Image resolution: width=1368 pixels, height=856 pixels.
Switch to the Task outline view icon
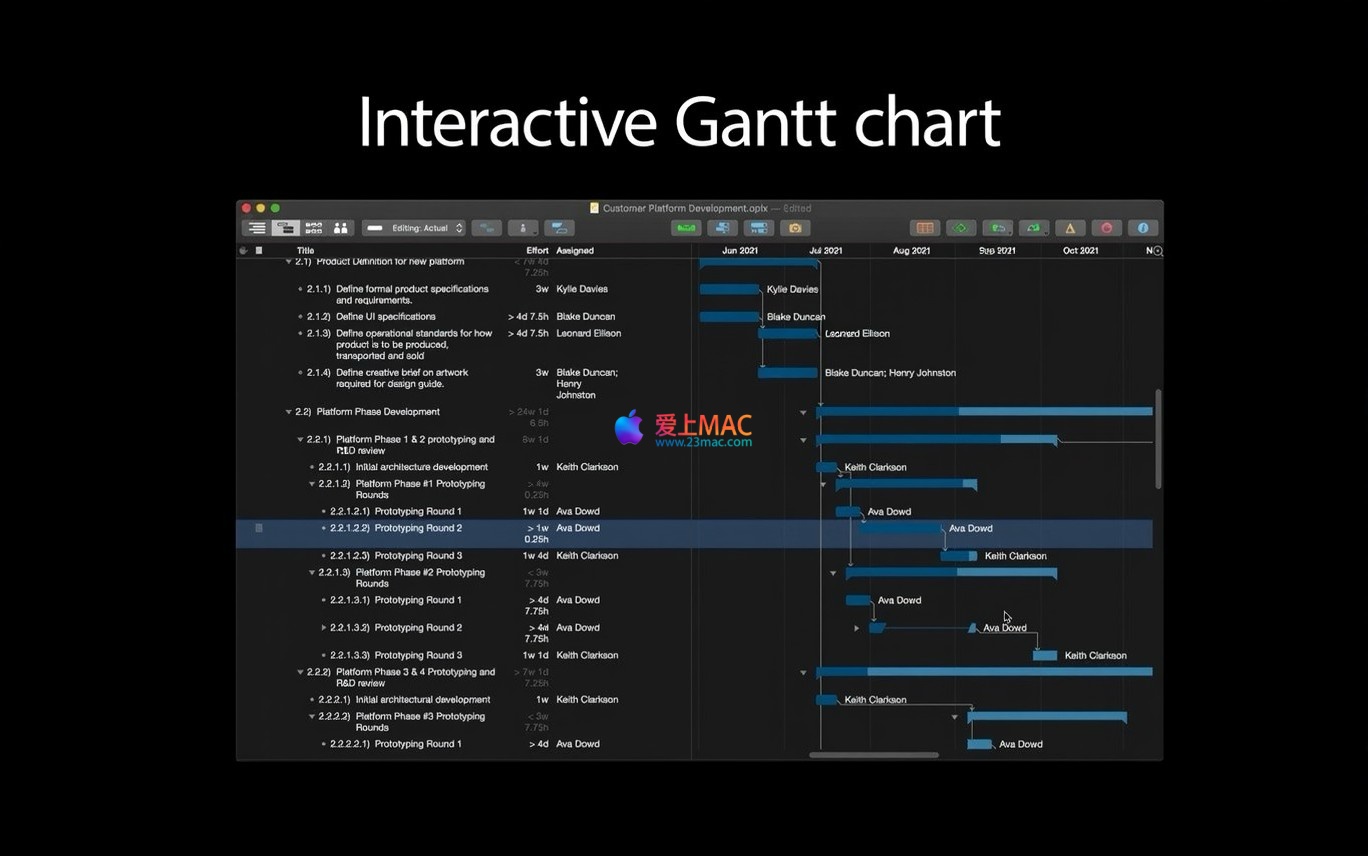(x=257, y=228)
